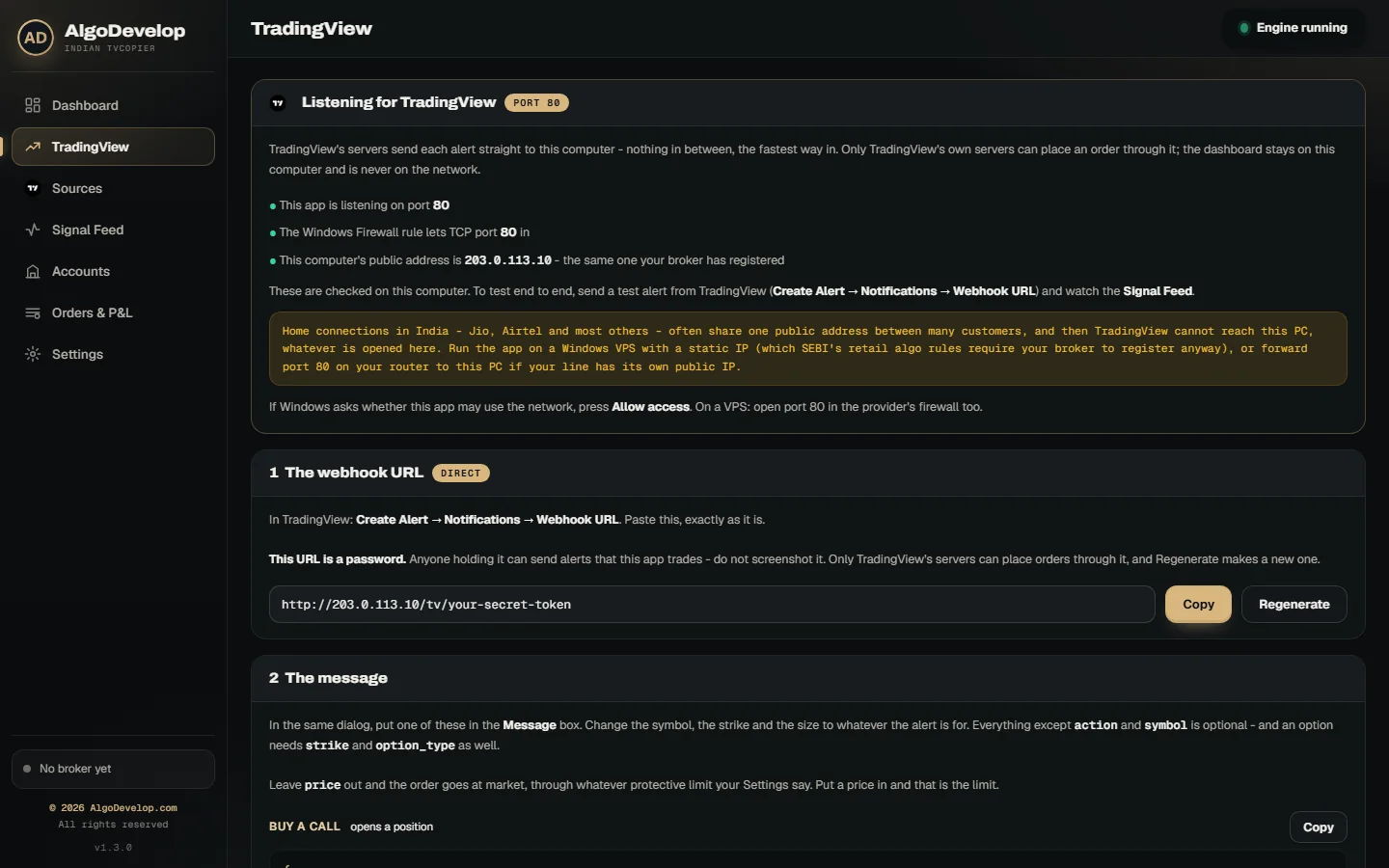
Task: Click the Signal Feed pulse icon
Action: [33, 230]
